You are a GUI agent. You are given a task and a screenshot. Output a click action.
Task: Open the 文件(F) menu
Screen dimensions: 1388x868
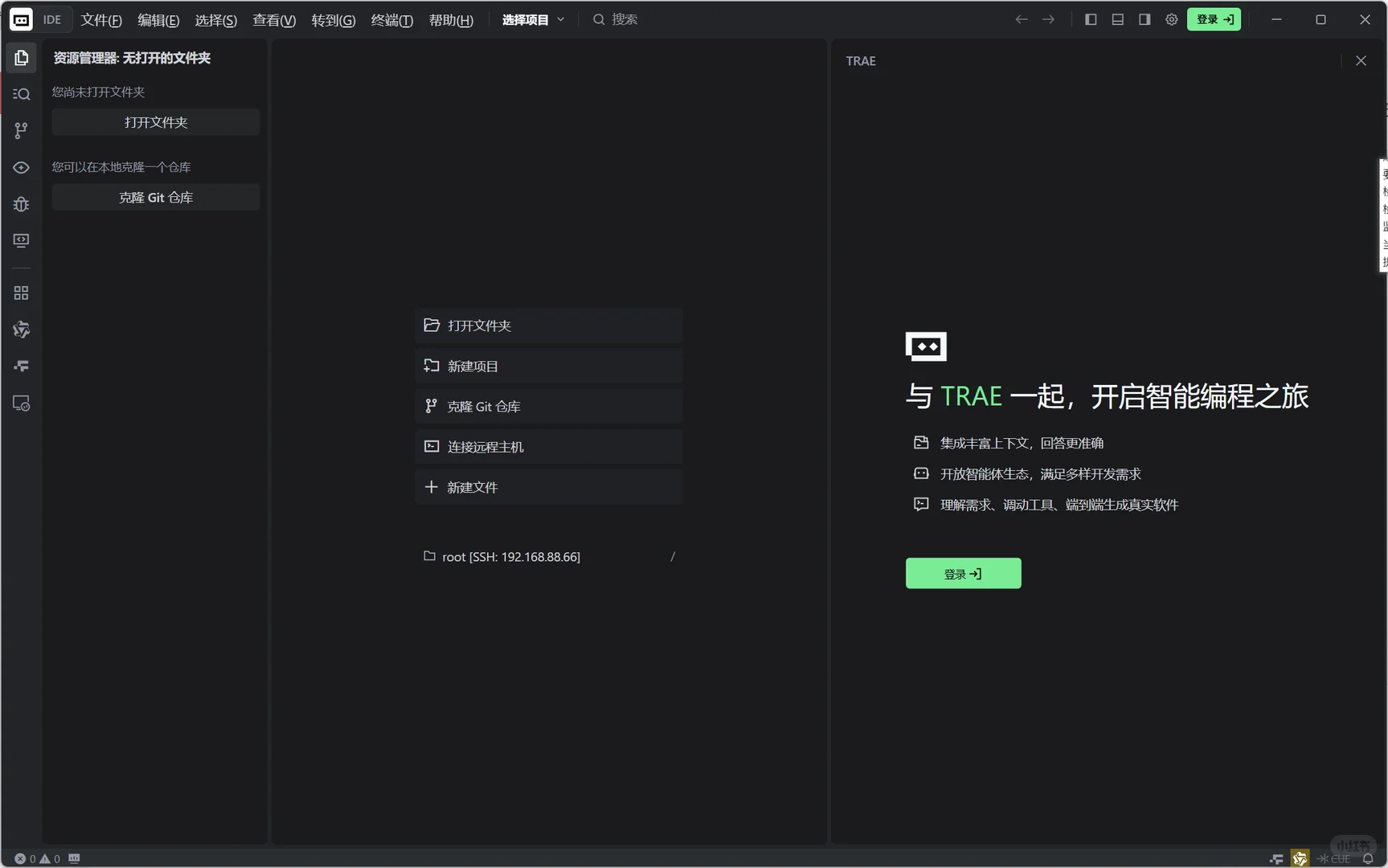click(x=101, y=20)
